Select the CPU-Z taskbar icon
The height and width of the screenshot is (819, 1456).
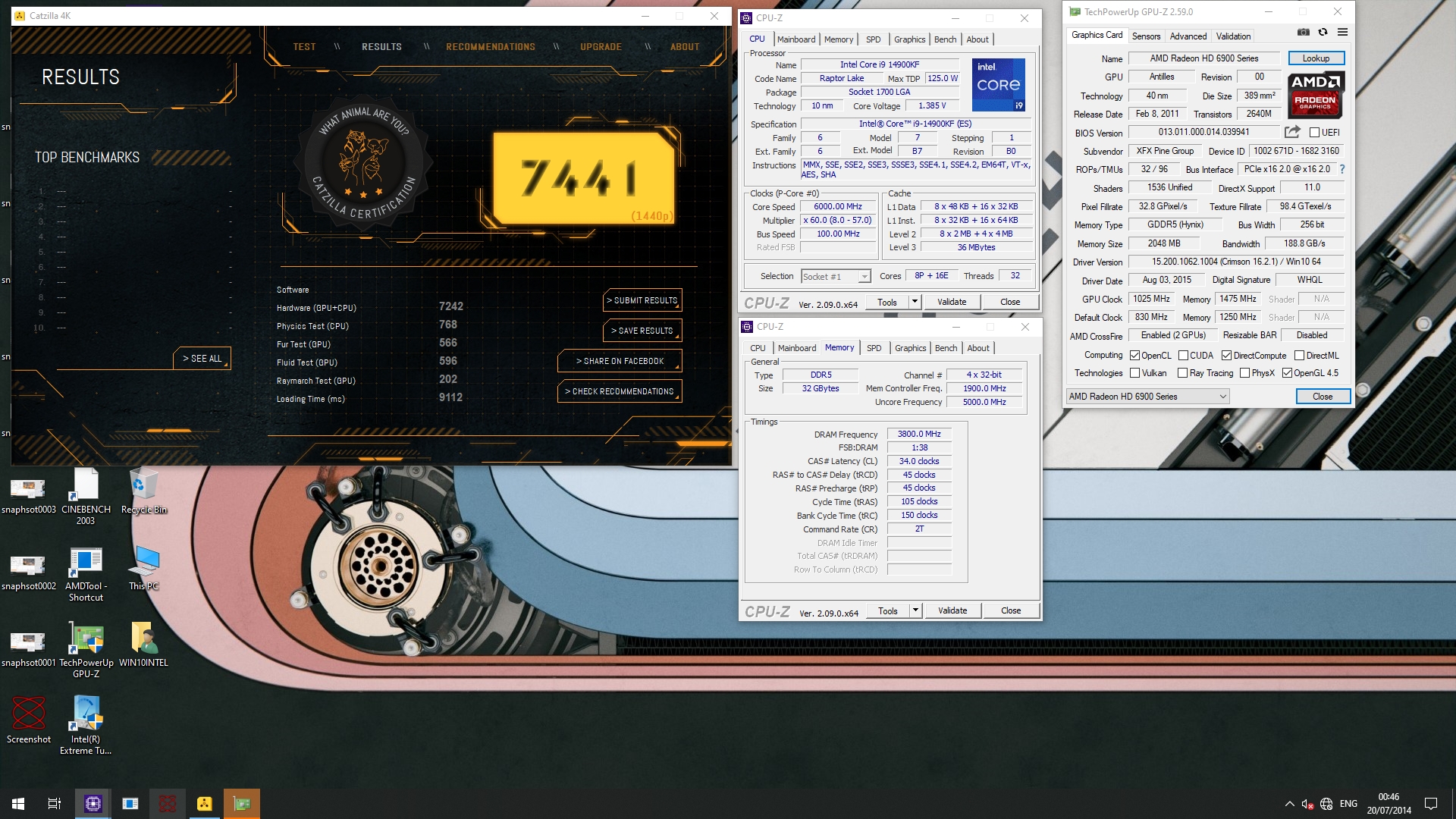[x=93, y=804]
